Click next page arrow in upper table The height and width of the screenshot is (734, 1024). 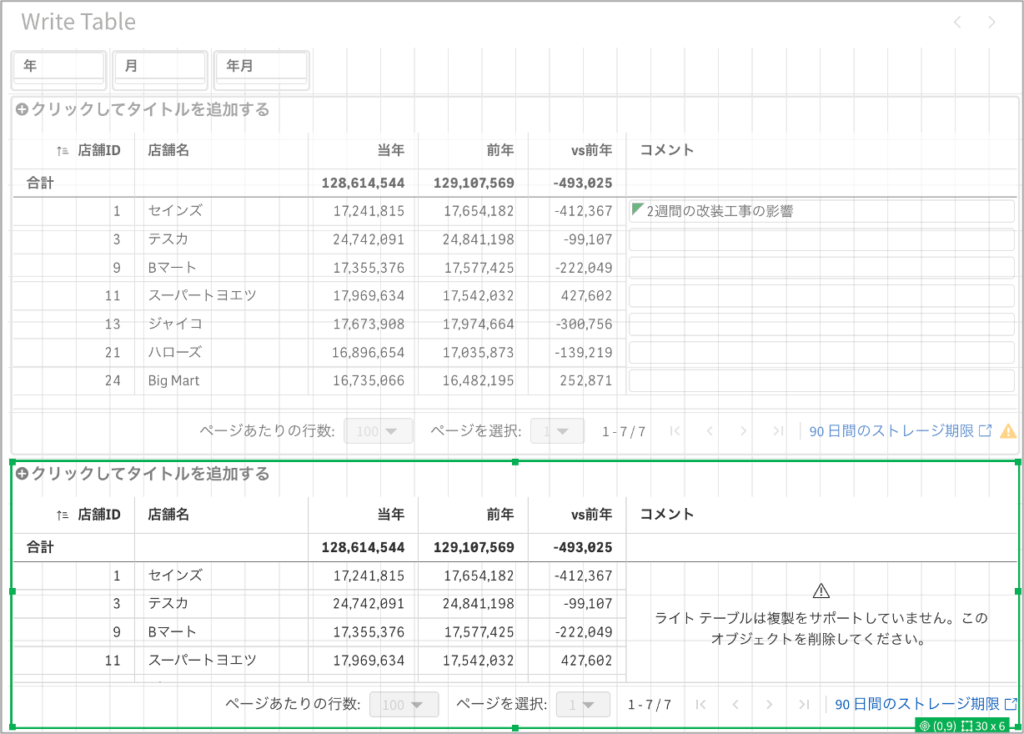[x=743, y=431]
